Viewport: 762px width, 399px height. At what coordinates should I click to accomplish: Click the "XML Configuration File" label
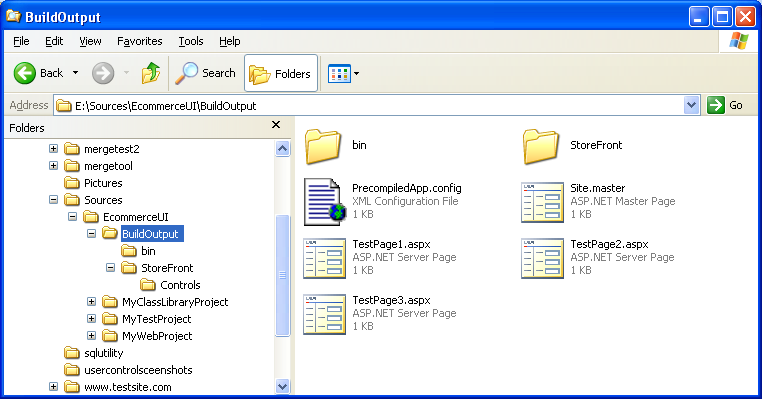(x=405, y=201)
